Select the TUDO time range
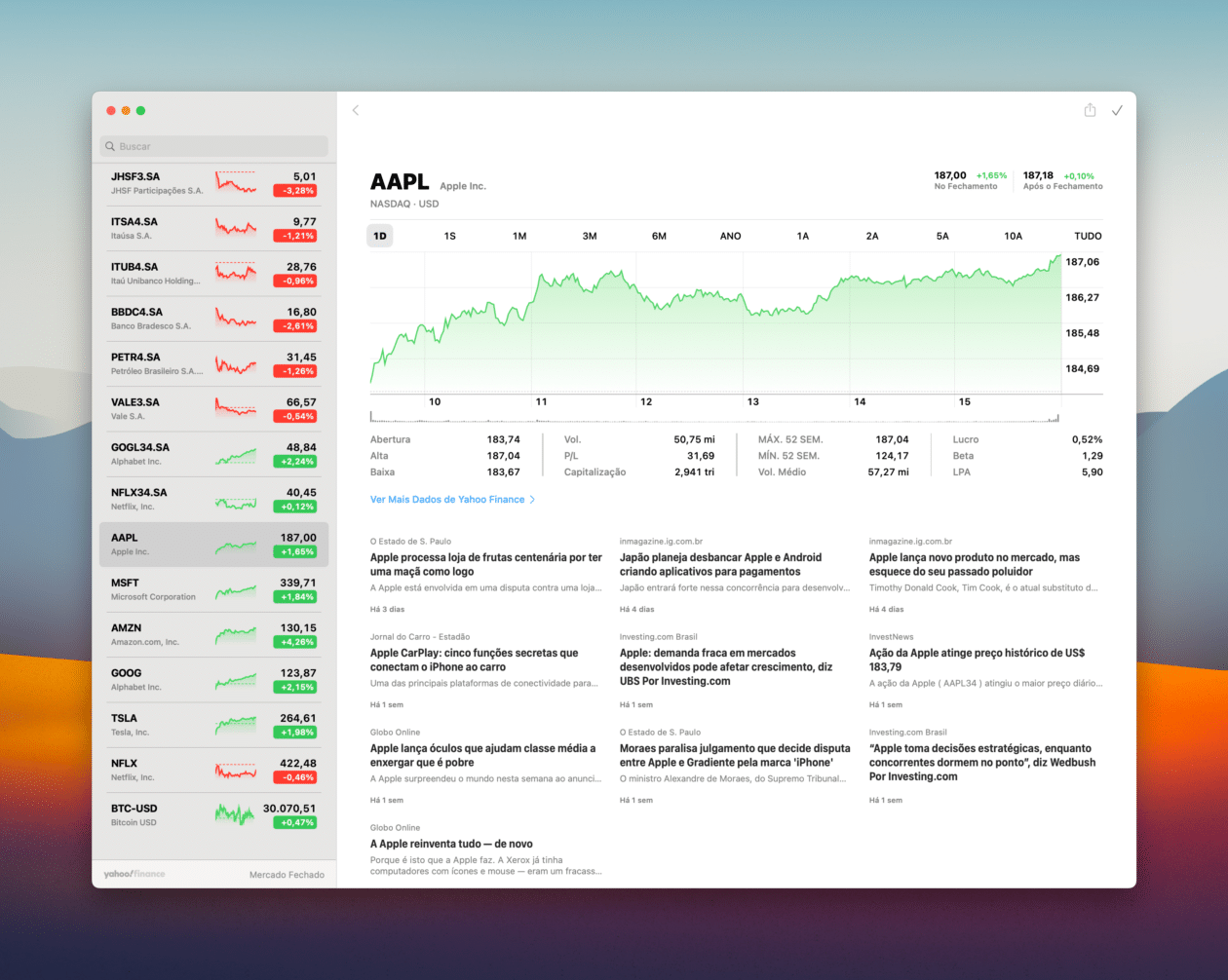This screenshot has height=980, width=1228. [x=1088, y=236]
